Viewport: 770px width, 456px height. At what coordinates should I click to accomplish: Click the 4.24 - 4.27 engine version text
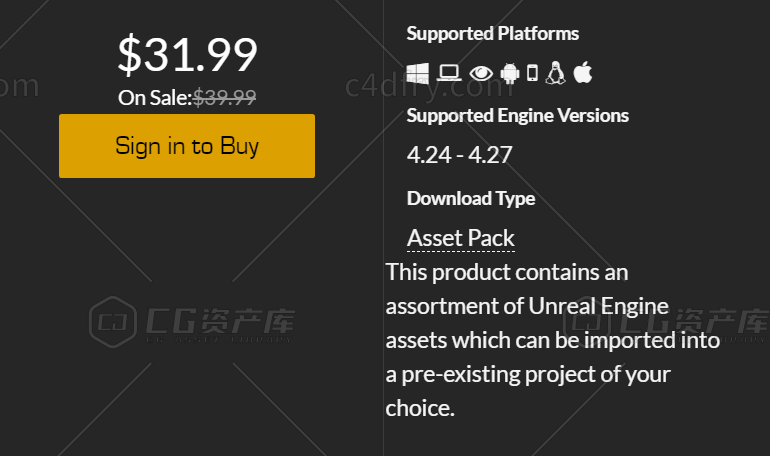(x=460, y=155)
